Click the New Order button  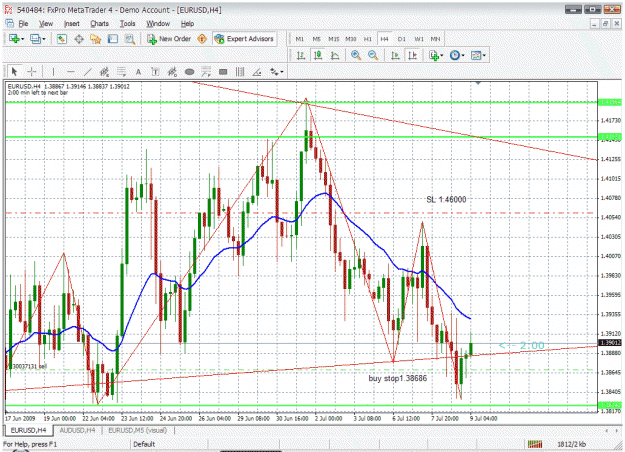[169, 39]
